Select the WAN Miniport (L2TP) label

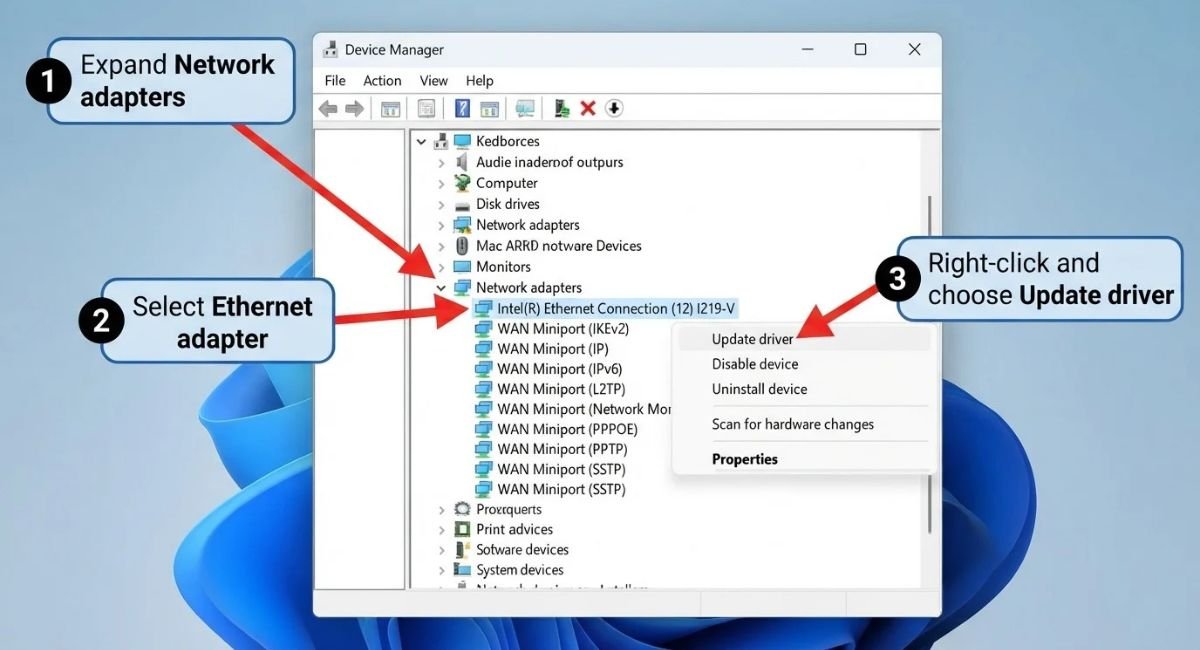(560, 389)
